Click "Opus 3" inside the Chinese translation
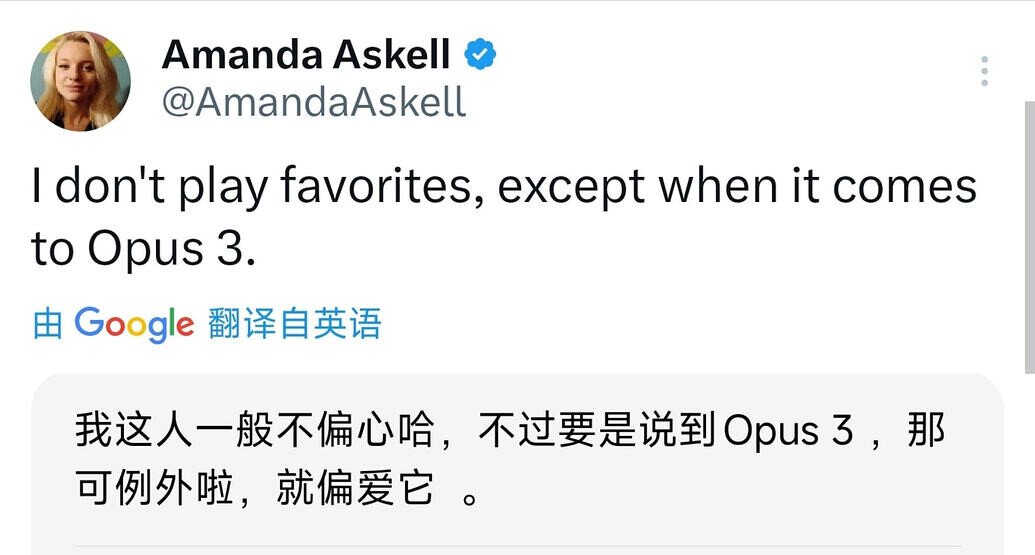 (788, 431)
